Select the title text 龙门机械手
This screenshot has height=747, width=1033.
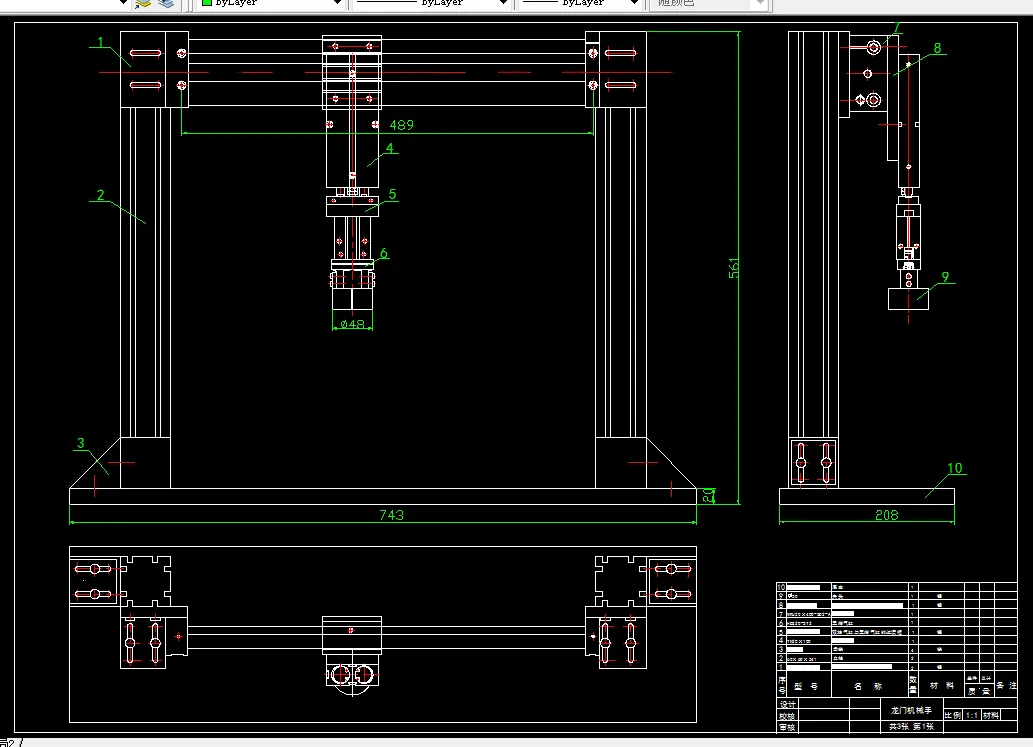911,710
